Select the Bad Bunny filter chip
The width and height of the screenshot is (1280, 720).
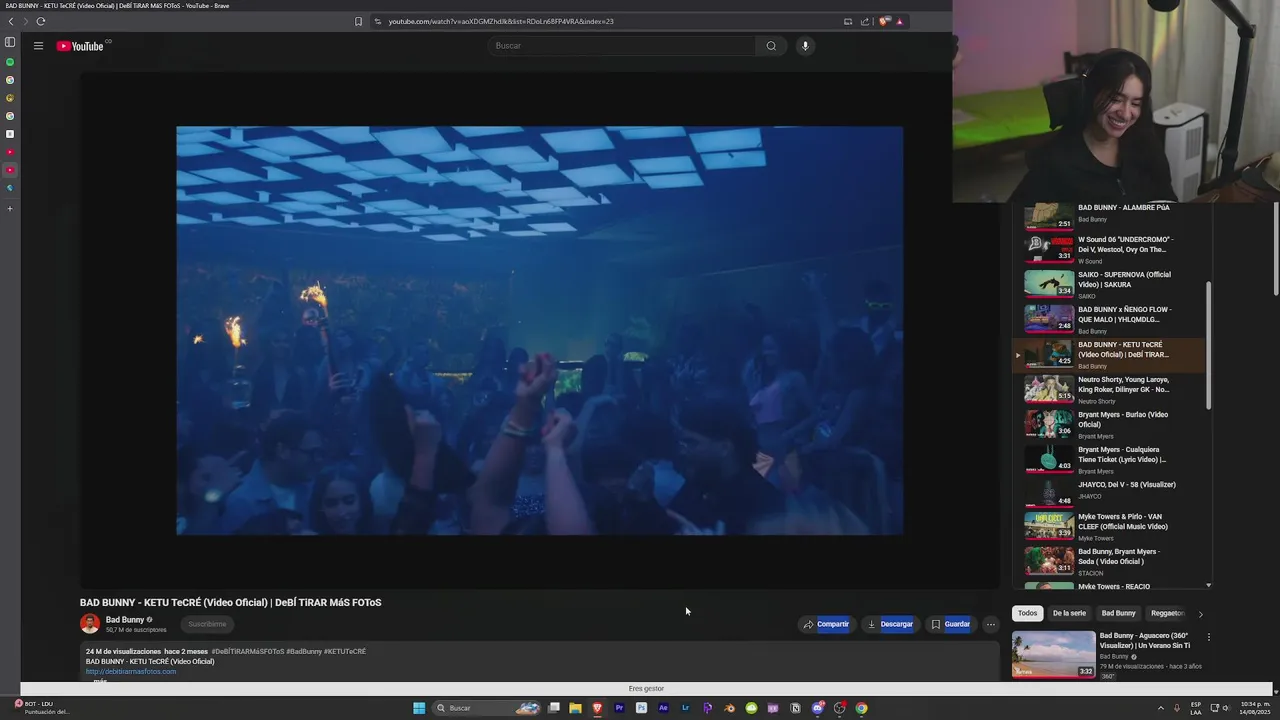[x=1118, y=613]
